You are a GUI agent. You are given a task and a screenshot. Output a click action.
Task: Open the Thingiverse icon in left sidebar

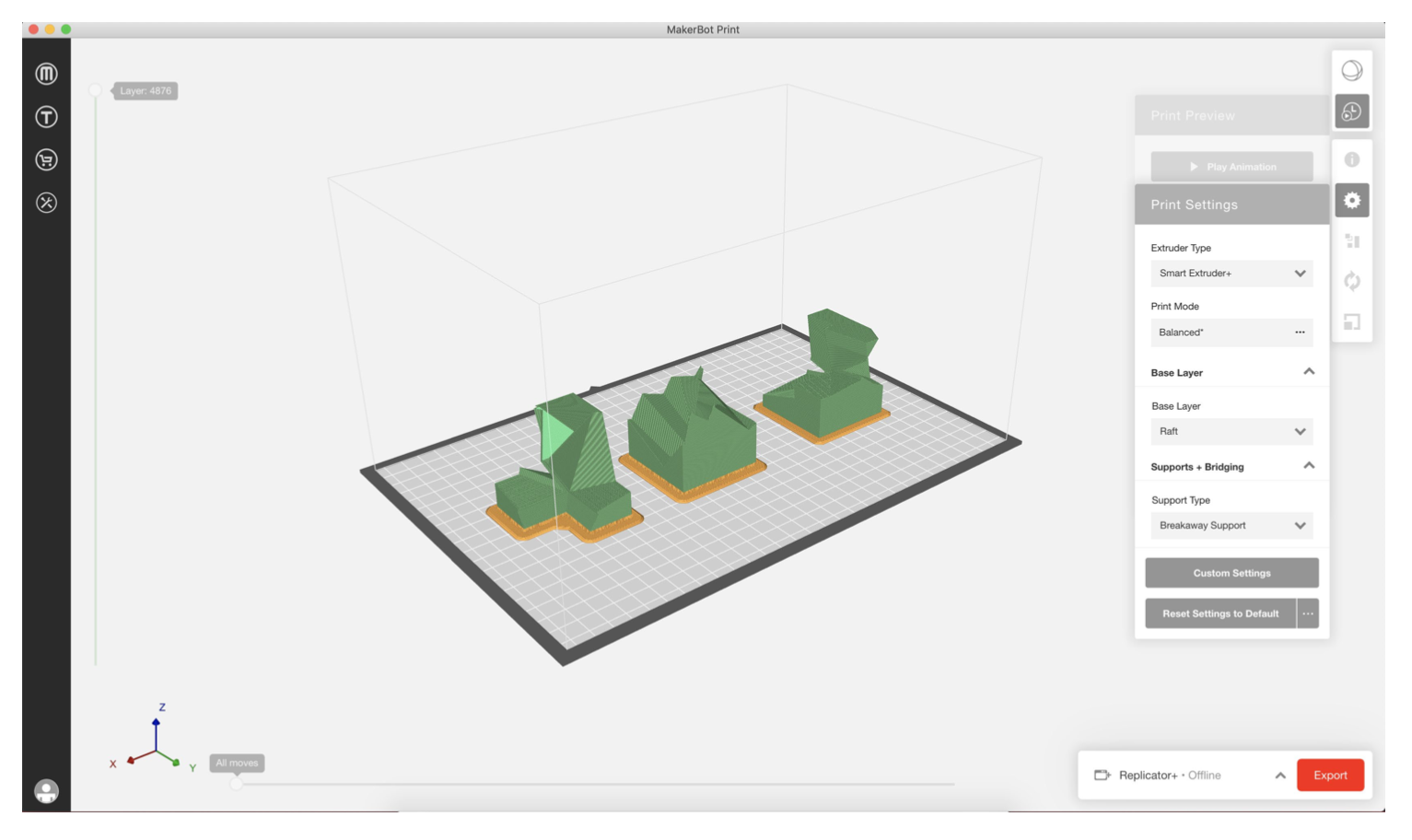click(46, 117)
